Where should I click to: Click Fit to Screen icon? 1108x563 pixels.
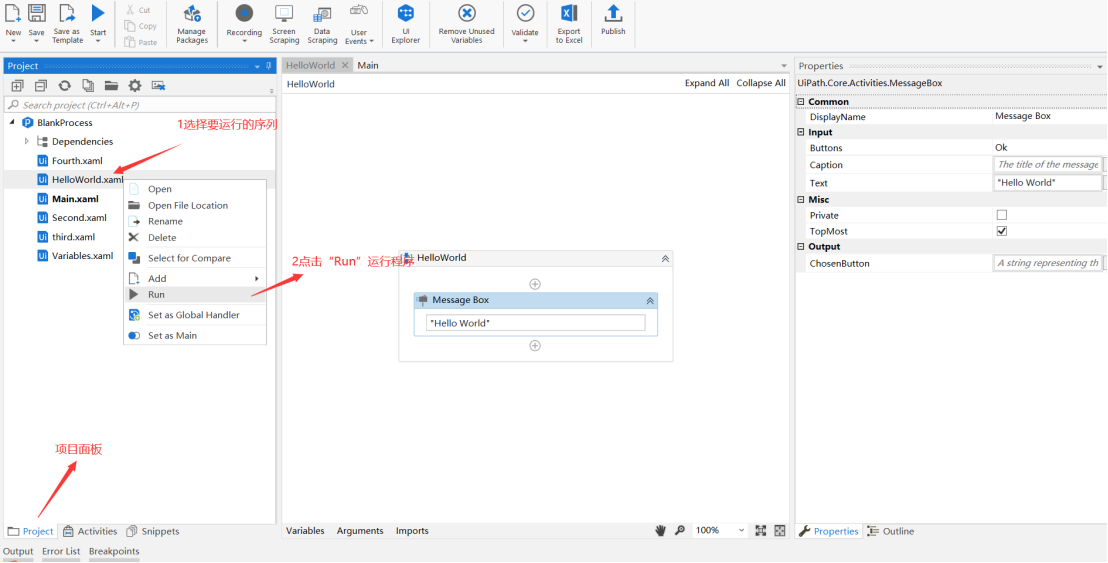point(761,531)
